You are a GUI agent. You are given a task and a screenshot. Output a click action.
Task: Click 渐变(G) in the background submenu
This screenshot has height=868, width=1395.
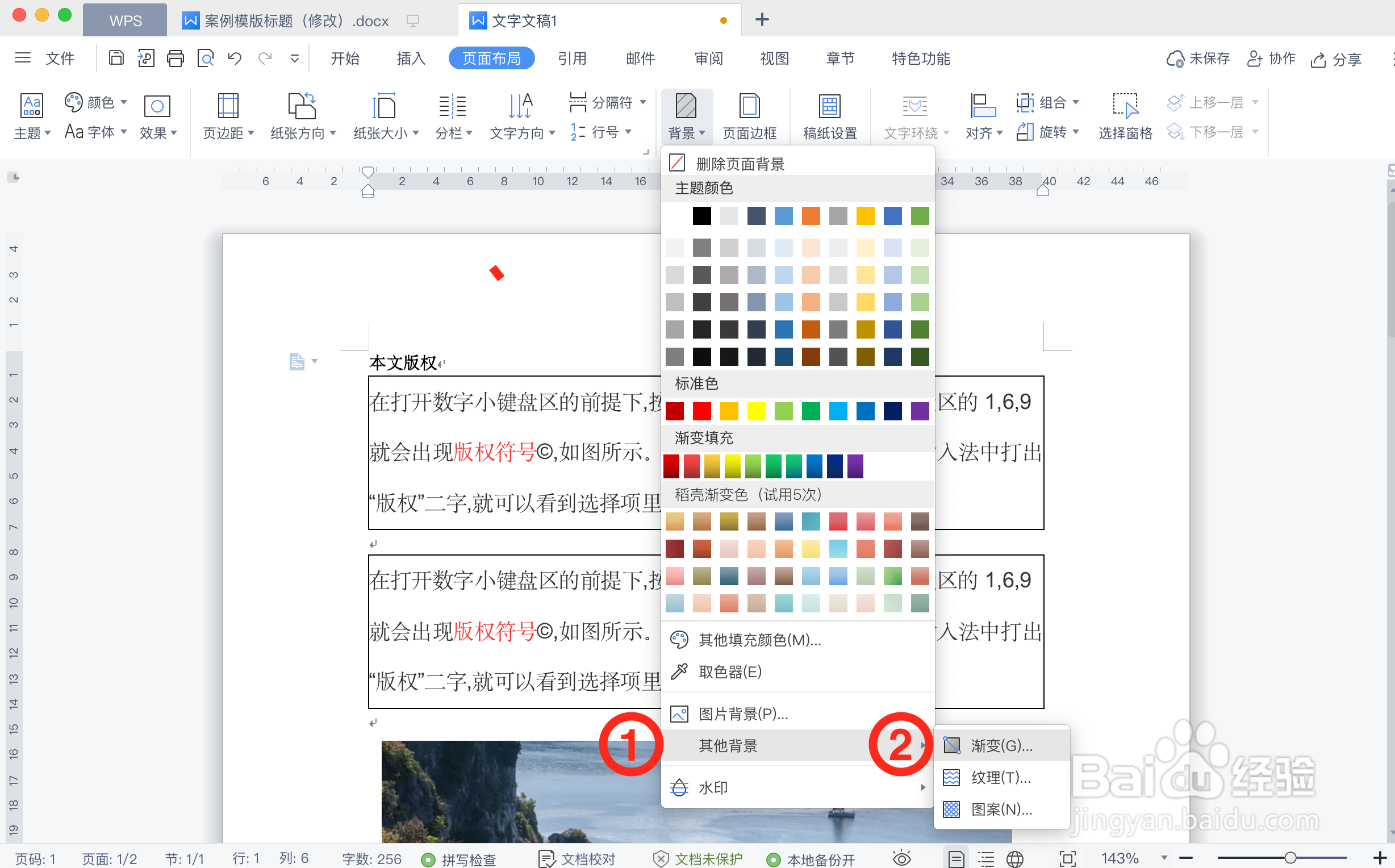1002,745
